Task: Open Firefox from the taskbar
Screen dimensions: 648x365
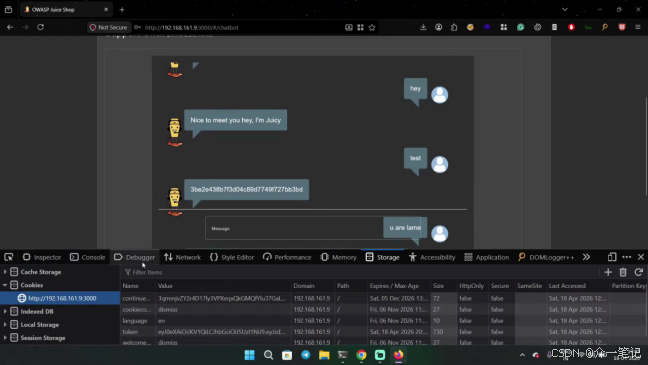Action: click(398, 355)
